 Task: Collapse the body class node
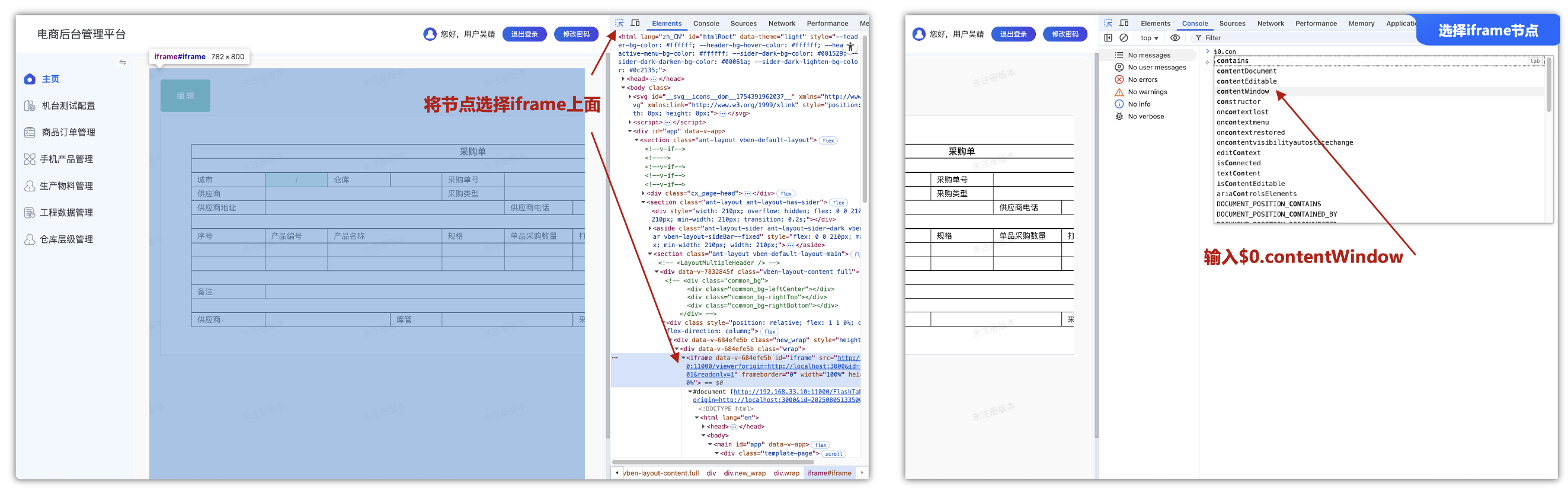pyautogui.click(x=623, y=88)
